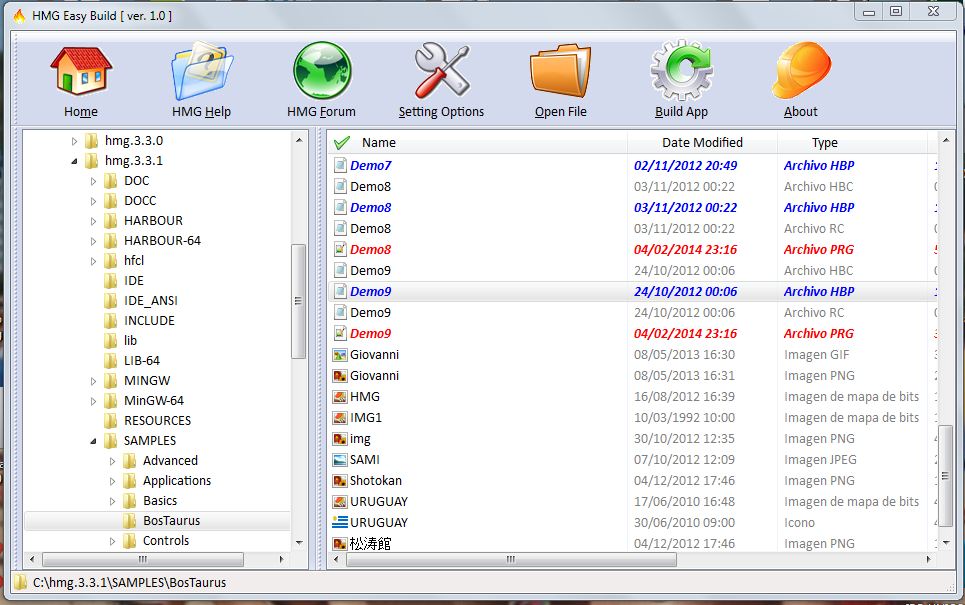
Task: Click the Uruguay flag icon file
Action: click(340, 523)
